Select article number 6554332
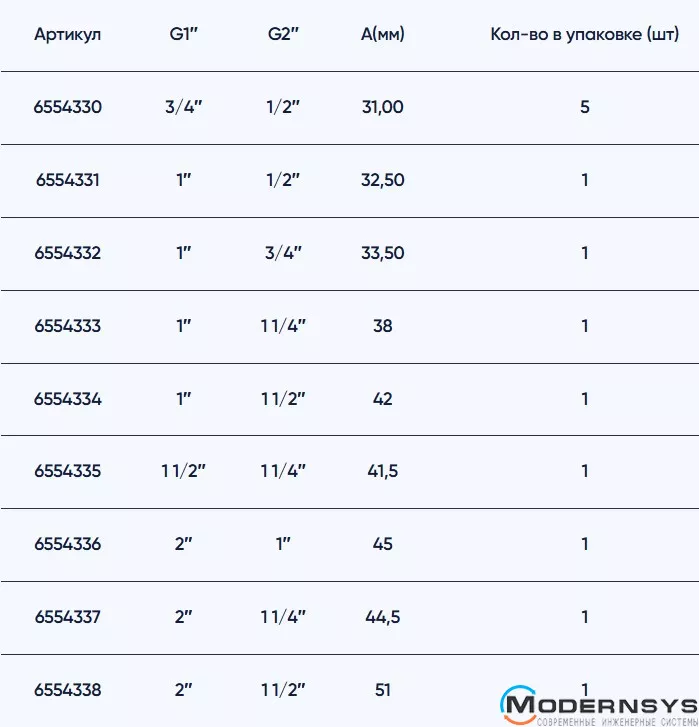Image resolution: width=699 pixels, height=727 pixels. coord(68,253)
